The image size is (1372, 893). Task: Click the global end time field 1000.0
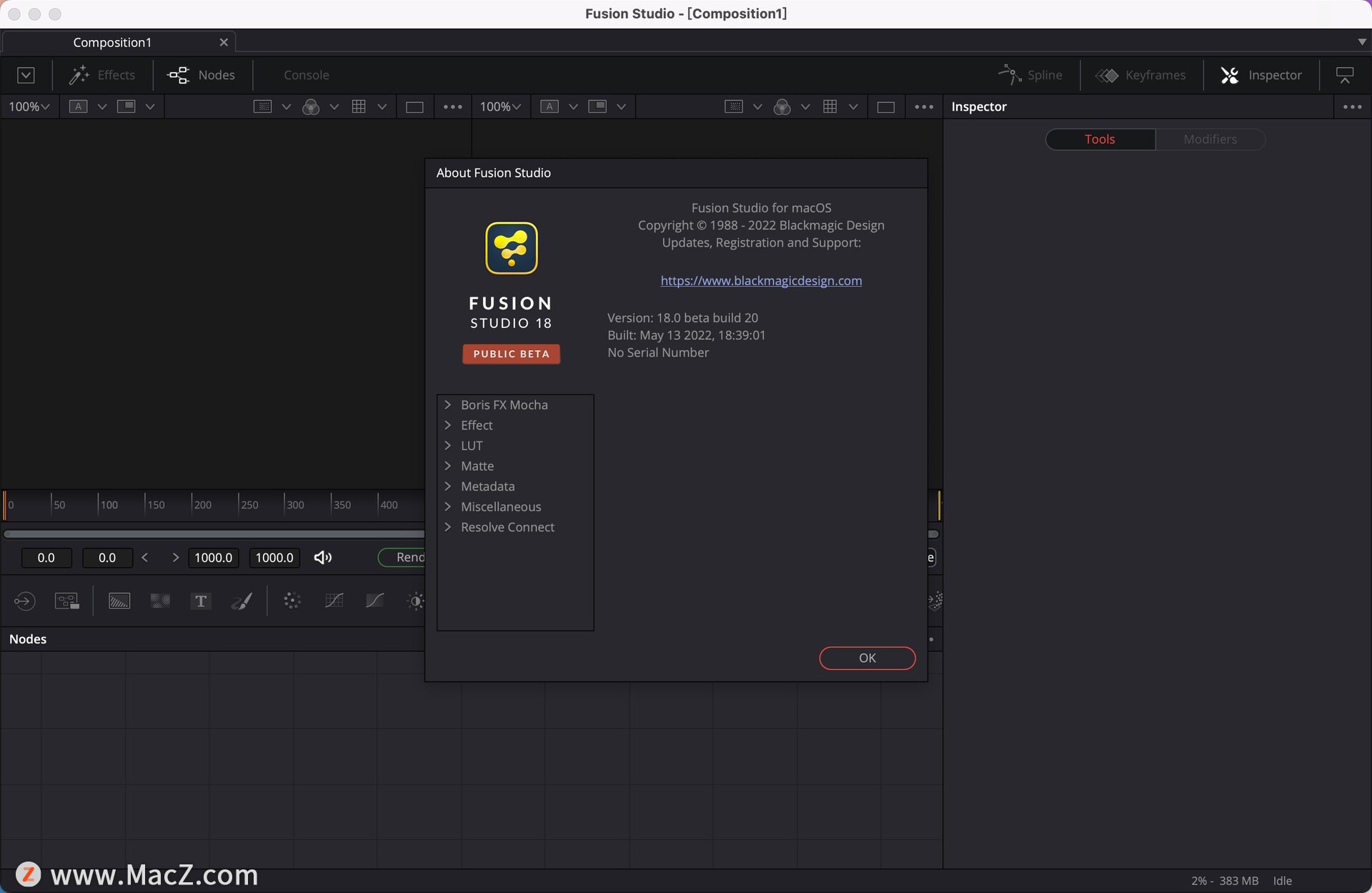(x=274, y=557)
